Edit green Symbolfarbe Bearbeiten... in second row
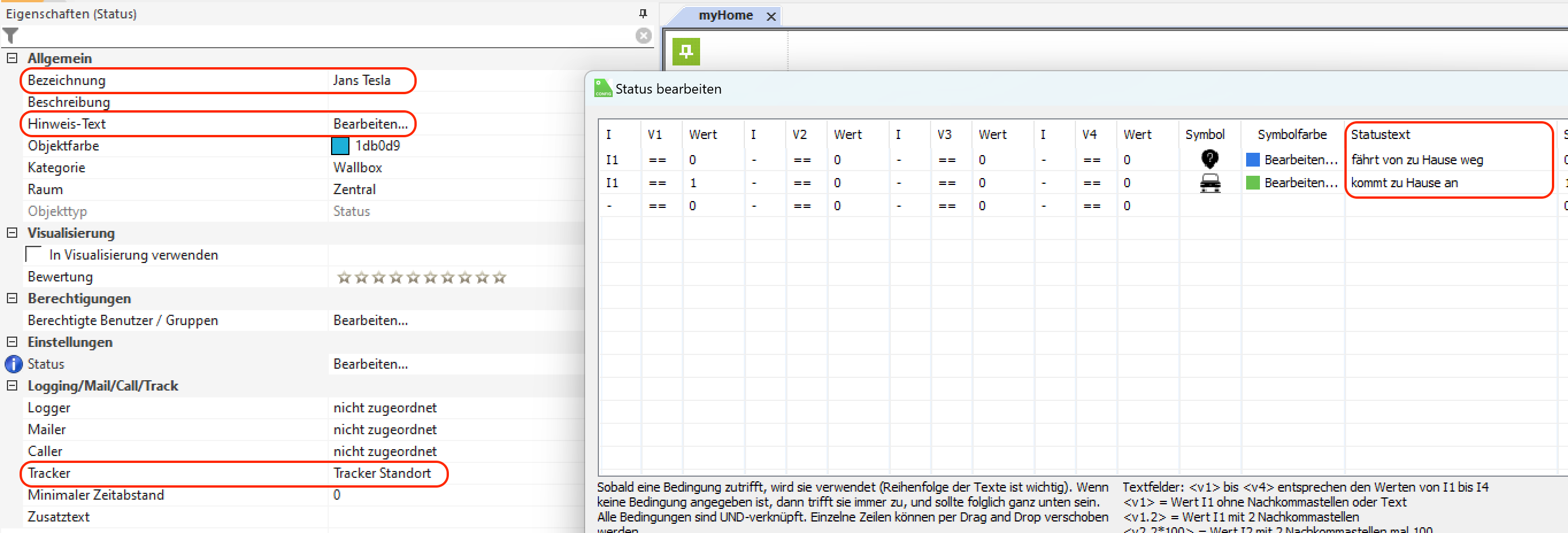The width and height of the screenshot is (1568, 533). (1301, 183)
